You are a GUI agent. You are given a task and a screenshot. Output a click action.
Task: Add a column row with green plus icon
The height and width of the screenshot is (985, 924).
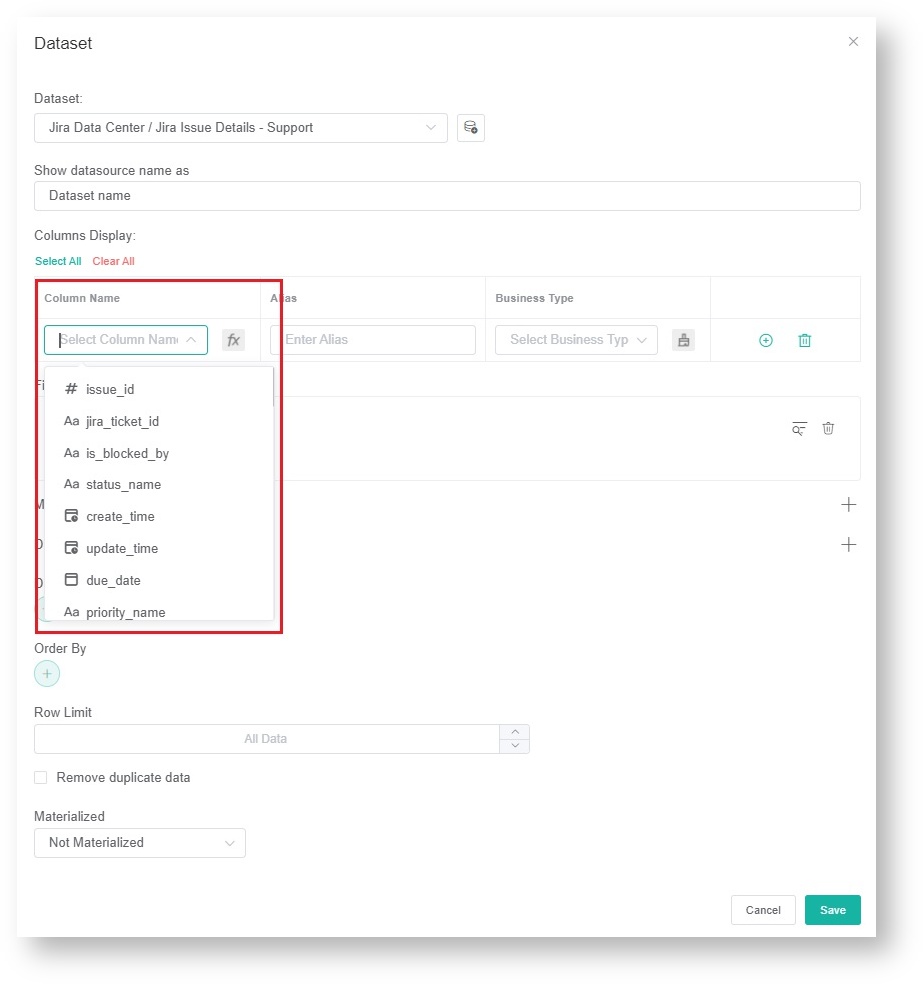(766, 340)
